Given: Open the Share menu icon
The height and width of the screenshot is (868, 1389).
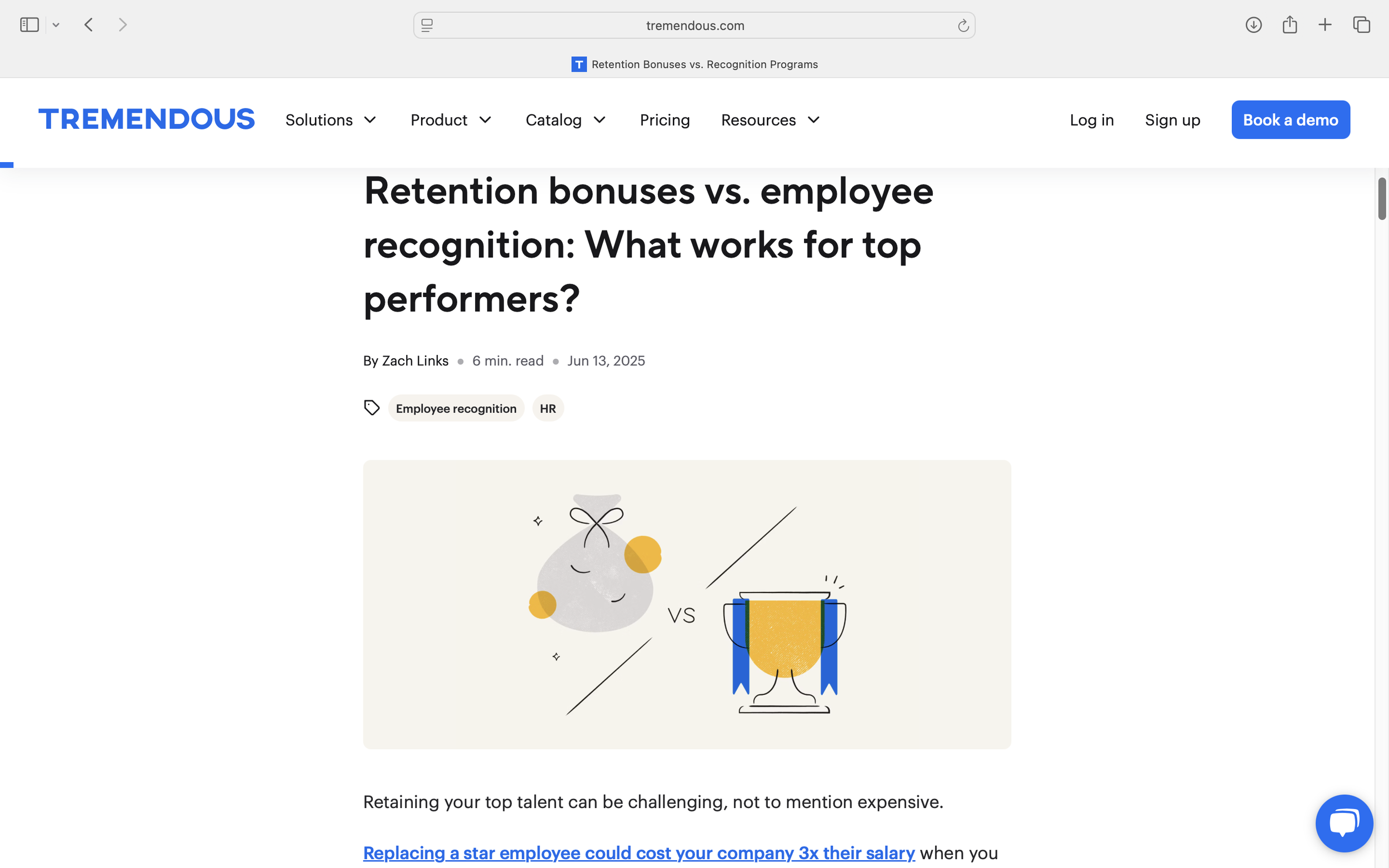Looking at the screenshot, I should point(1290,24).
